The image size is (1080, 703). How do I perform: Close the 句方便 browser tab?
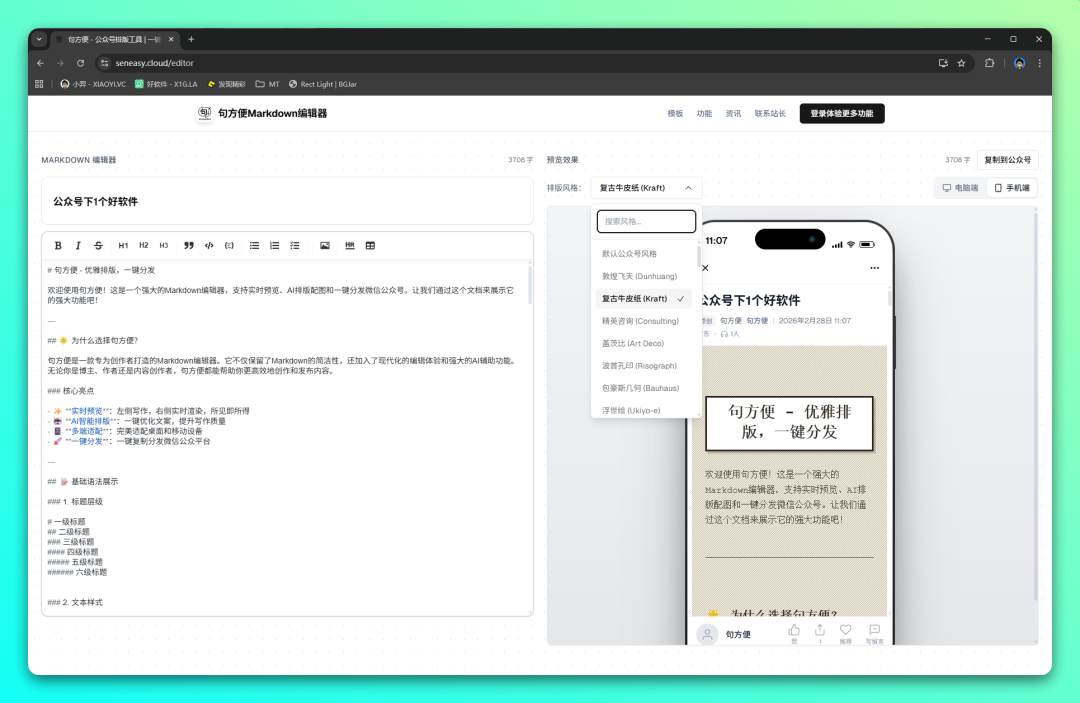(171, 39)
